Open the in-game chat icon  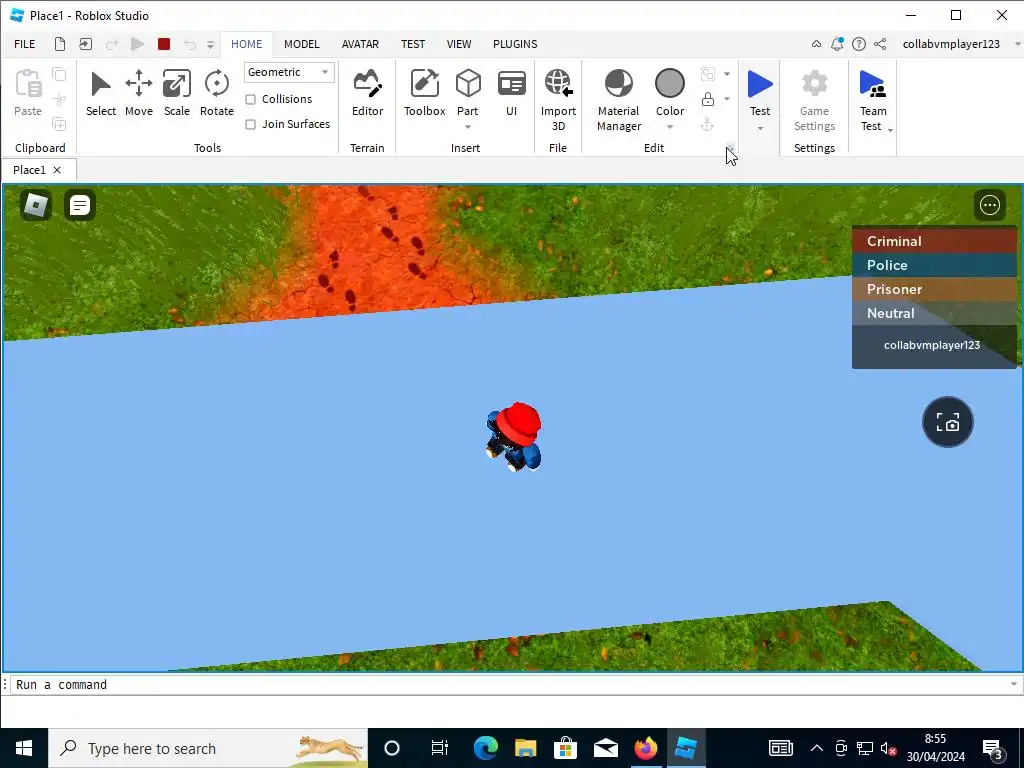coord(80,205)
